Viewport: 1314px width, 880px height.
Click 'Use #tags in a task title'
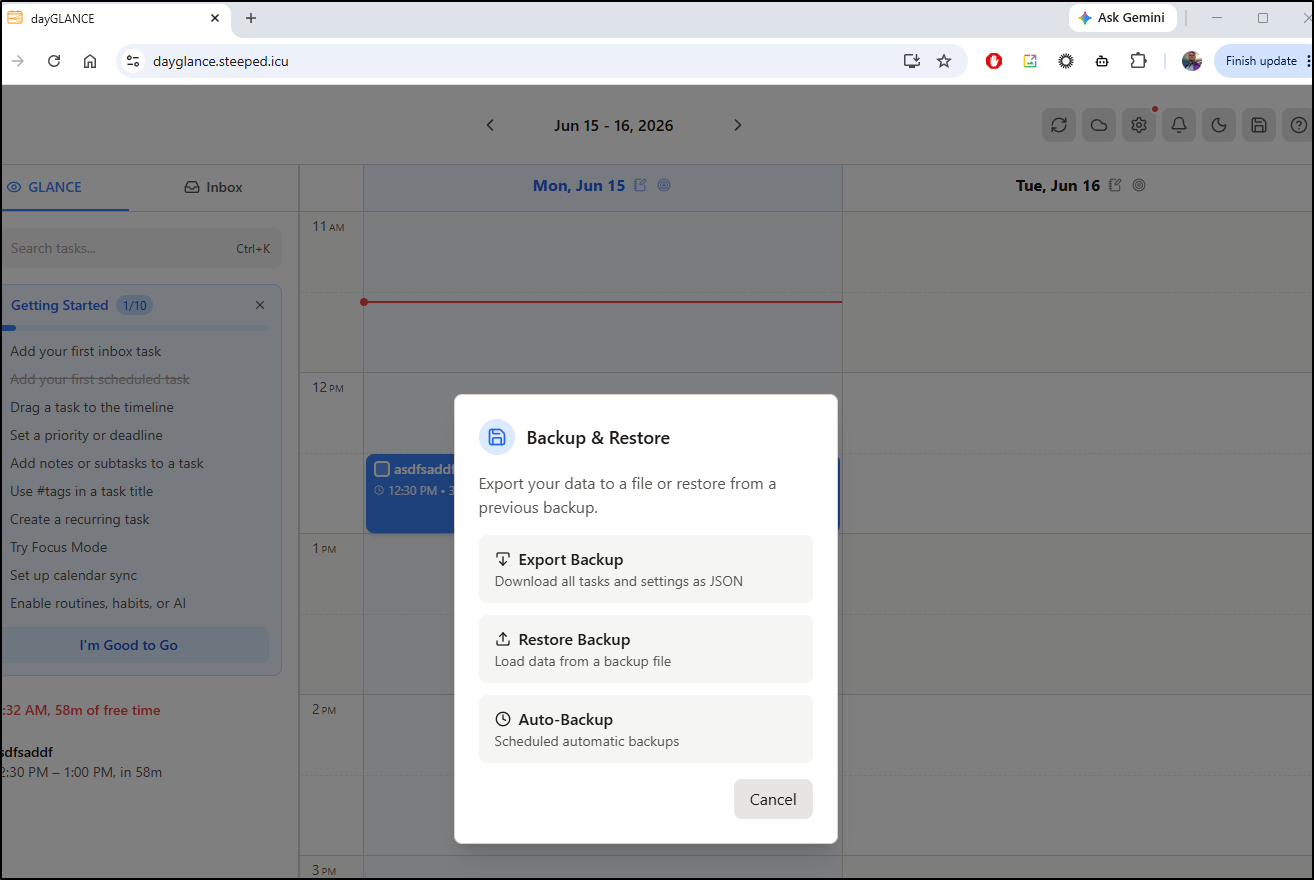82,491
